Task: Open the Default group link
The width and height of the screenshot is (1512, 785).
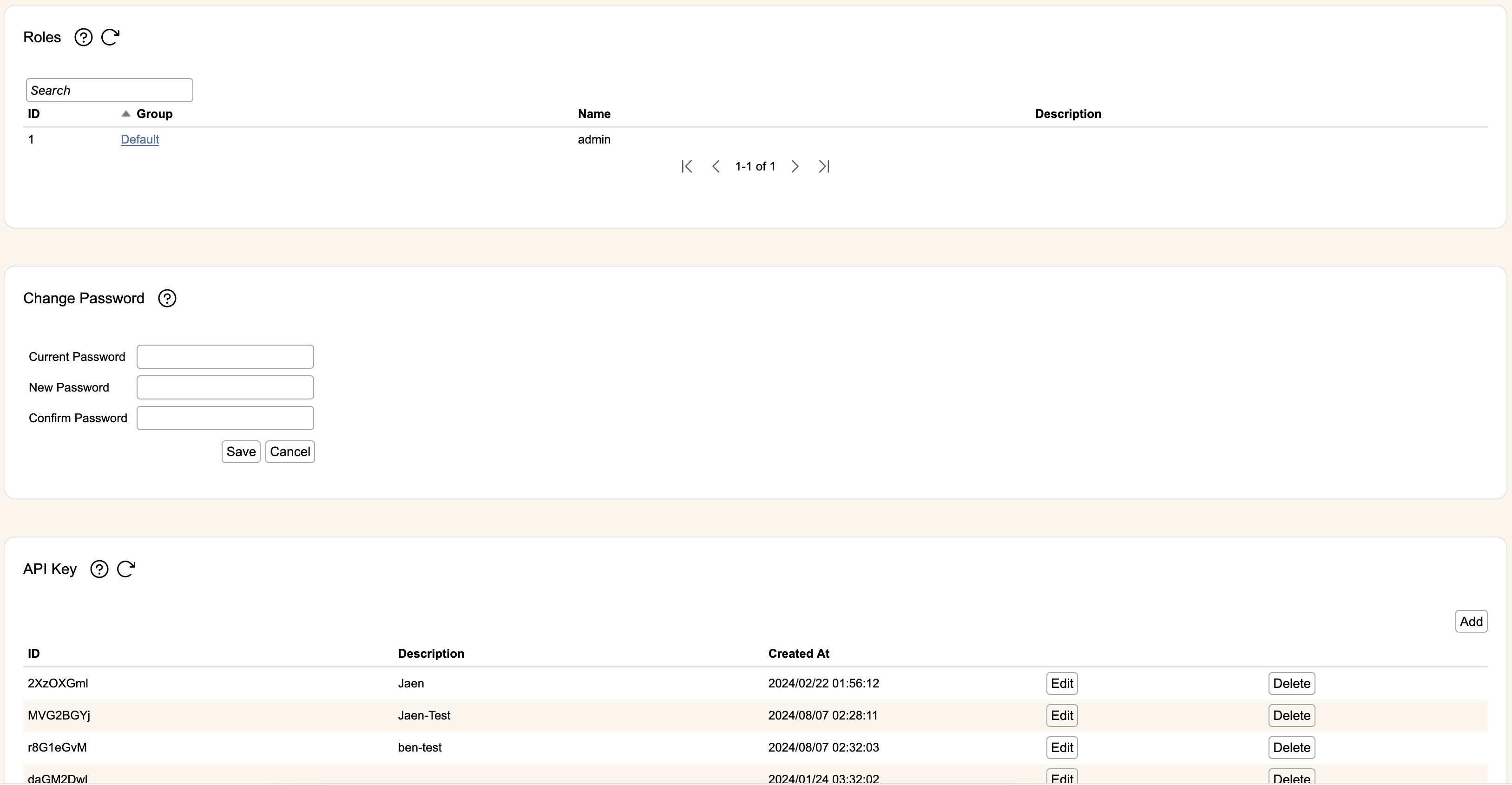Action: (140, 140)
